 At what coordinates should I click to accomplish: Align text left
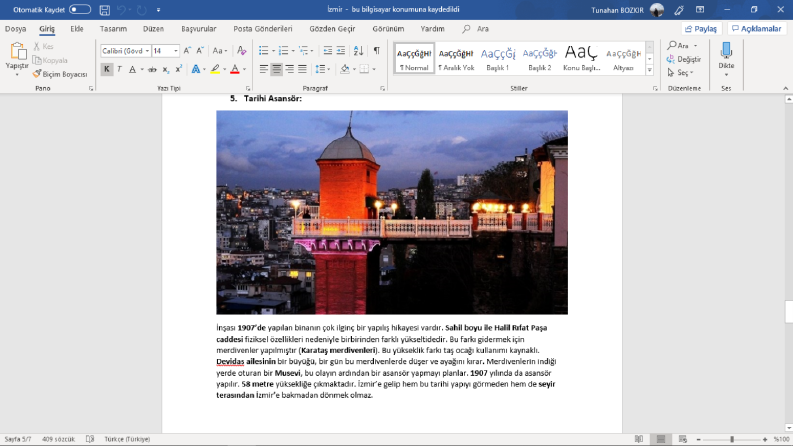[x=263, y=69]
